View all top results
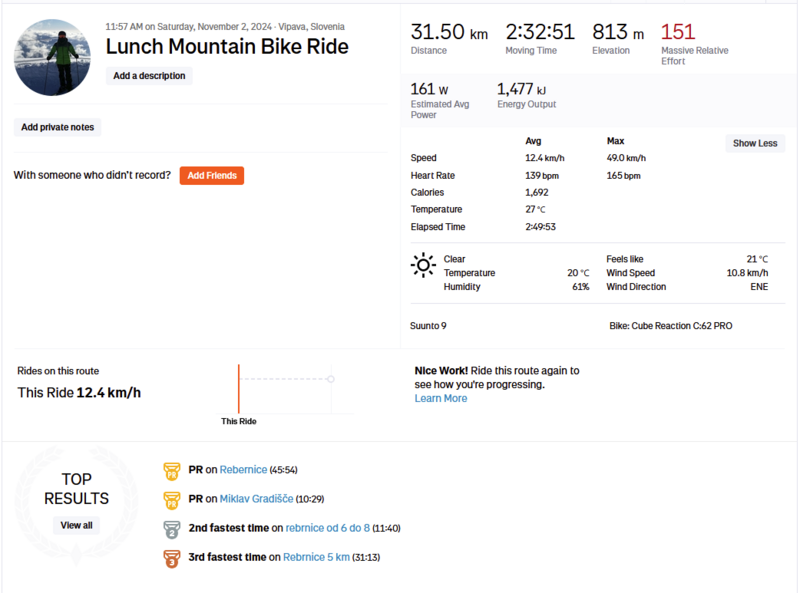Image resolution: width=800 pixels, height=593 pixels. 76,525
